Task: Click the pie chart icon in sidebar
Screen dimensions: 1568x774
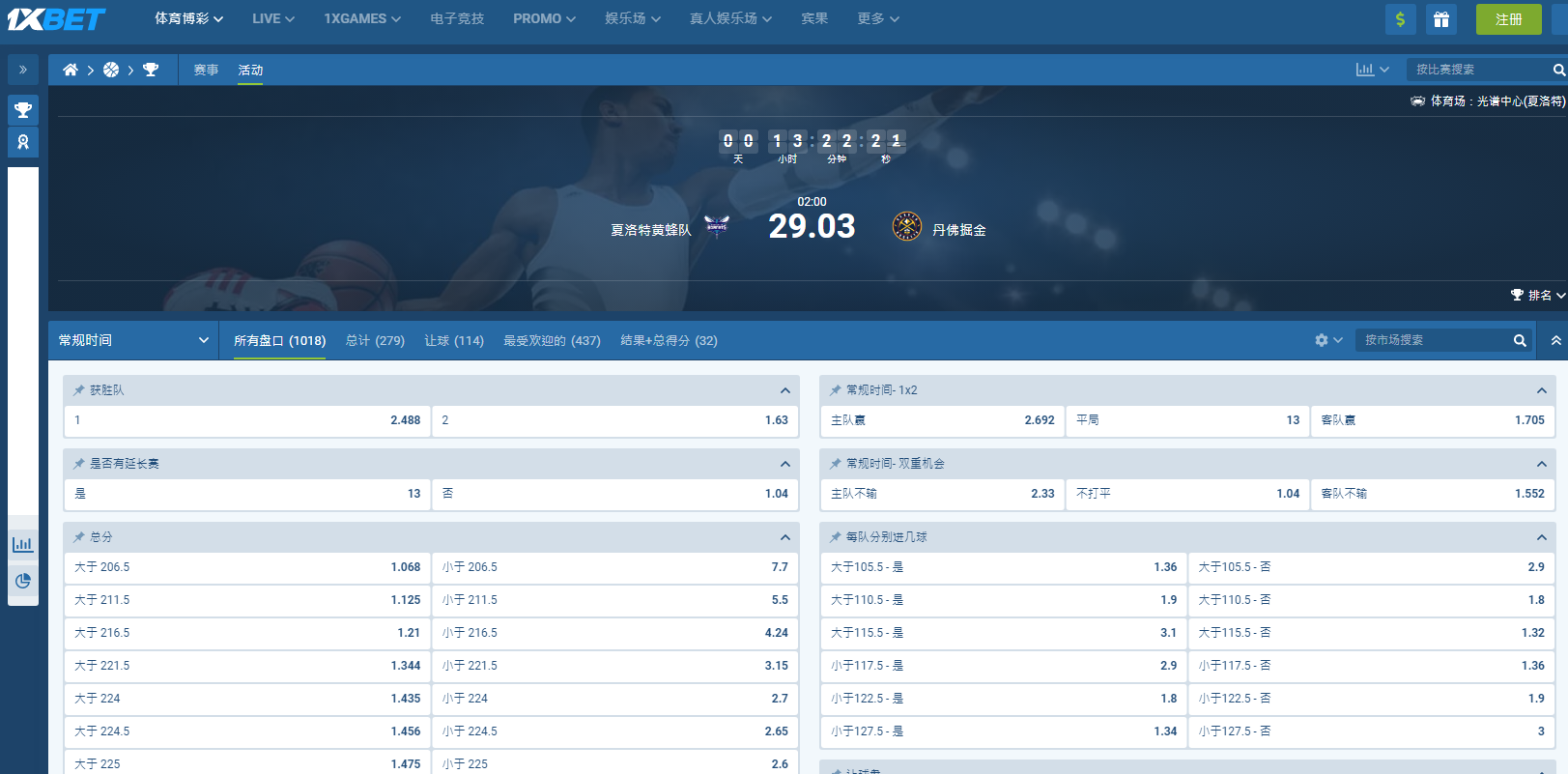Action: tap(23, 581)
